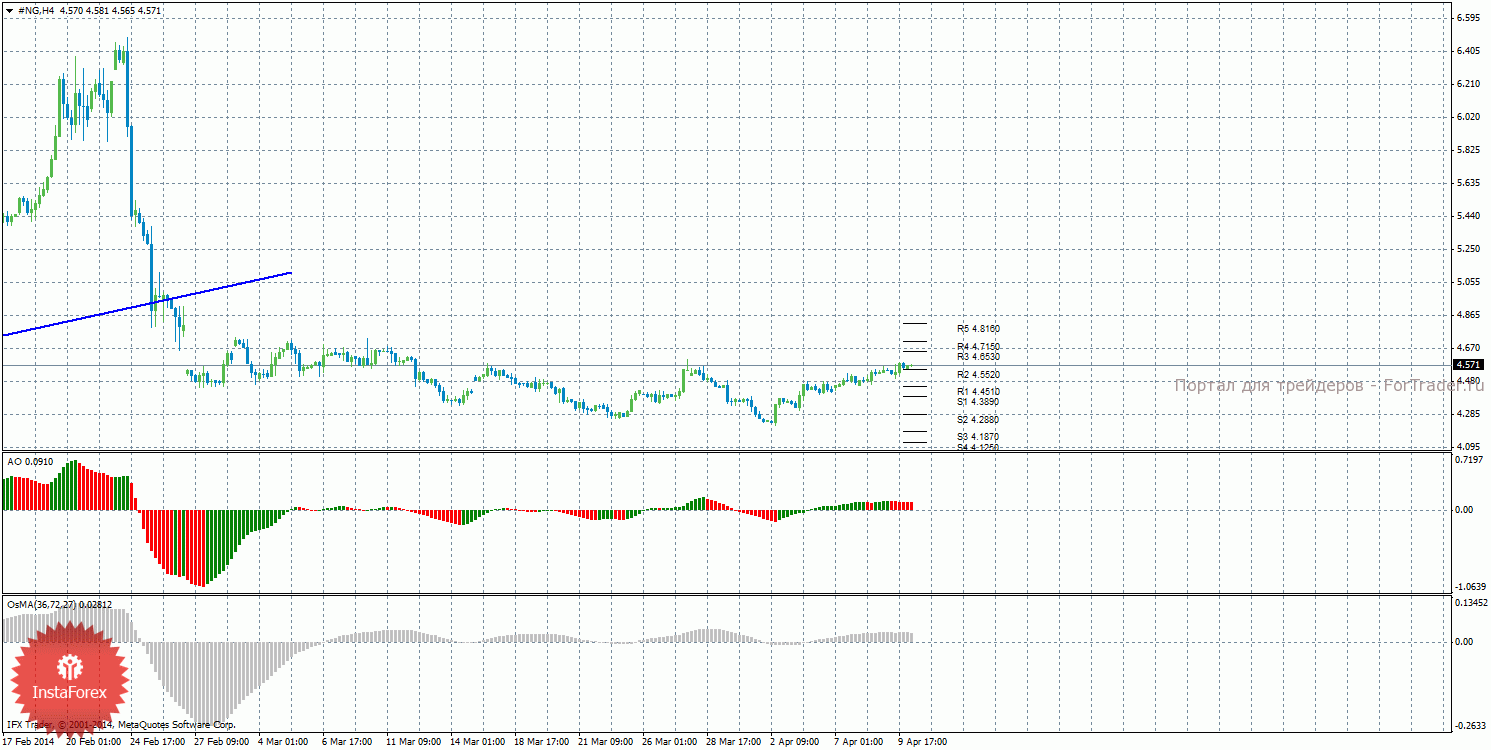
Task: Select the R5 4.8160 pivot level label
Action: (978, 328)
